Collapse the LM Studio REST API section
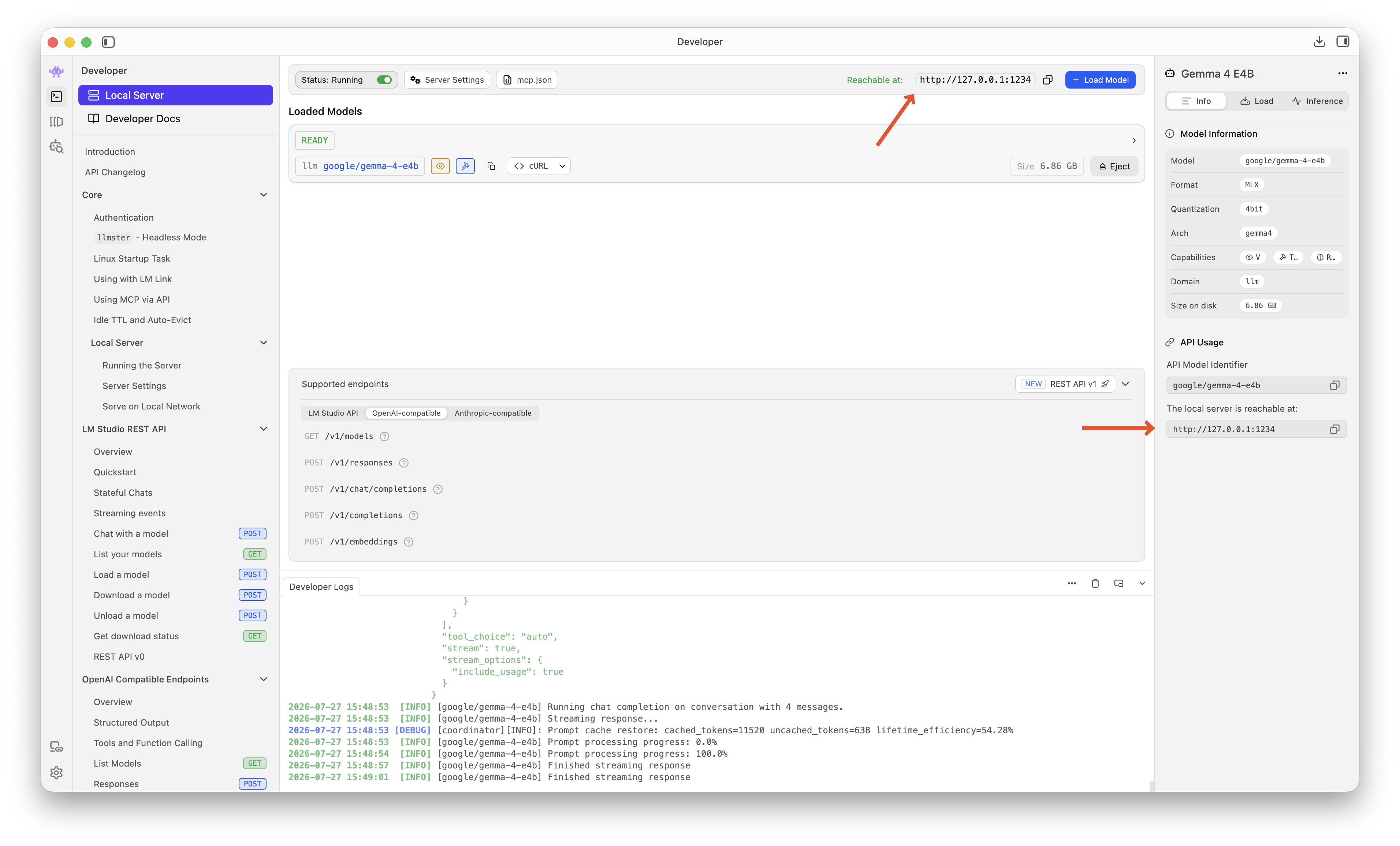Screen dimensions: 1400x846 point(264,429)
